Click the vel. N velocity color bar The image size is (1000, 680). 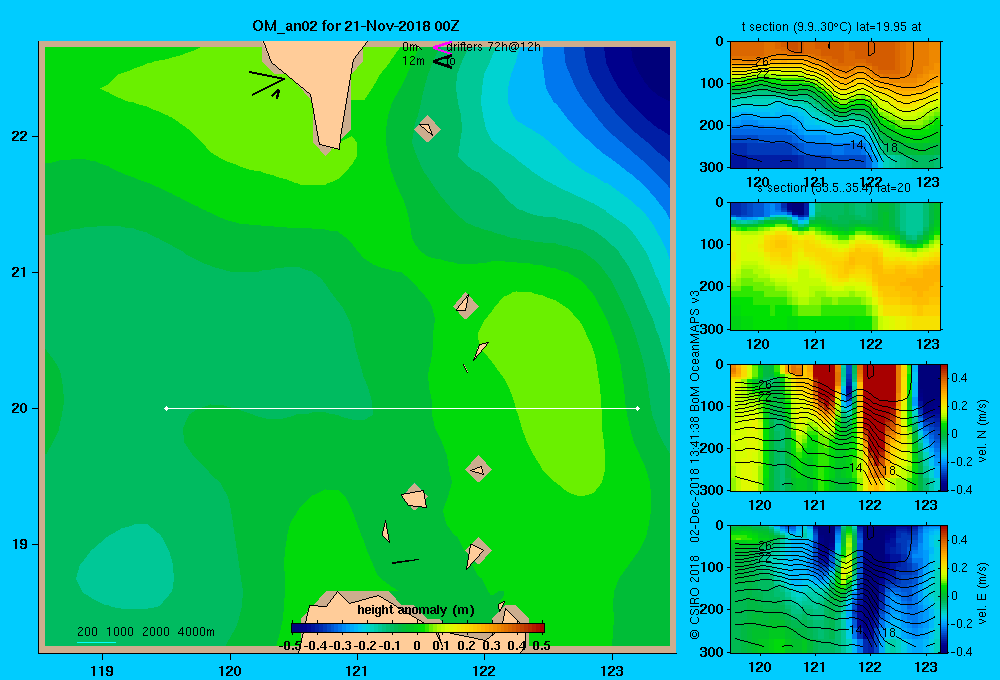pos(944,427)
